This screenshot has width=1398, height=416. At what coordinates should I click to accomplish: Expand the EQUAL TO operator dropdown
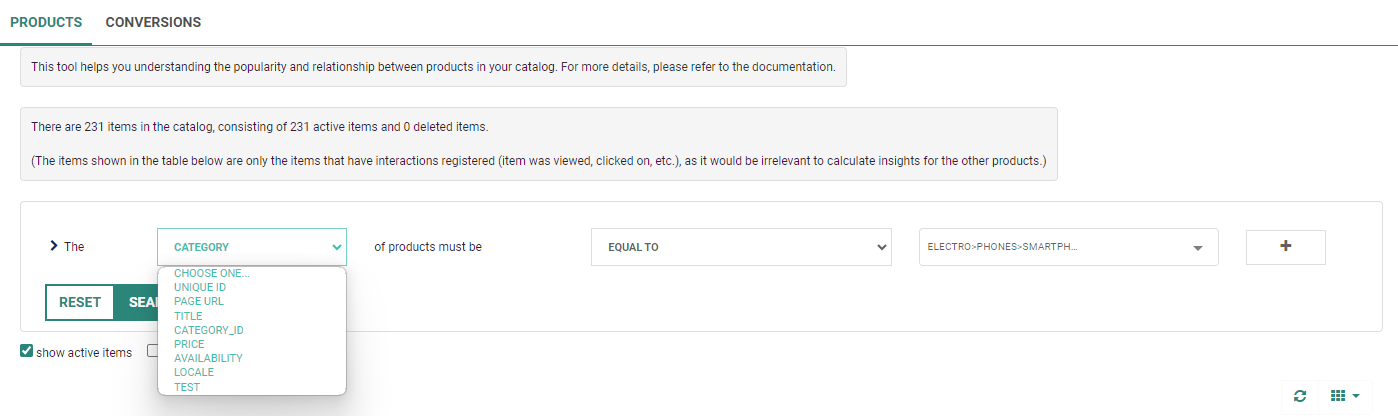741,247
